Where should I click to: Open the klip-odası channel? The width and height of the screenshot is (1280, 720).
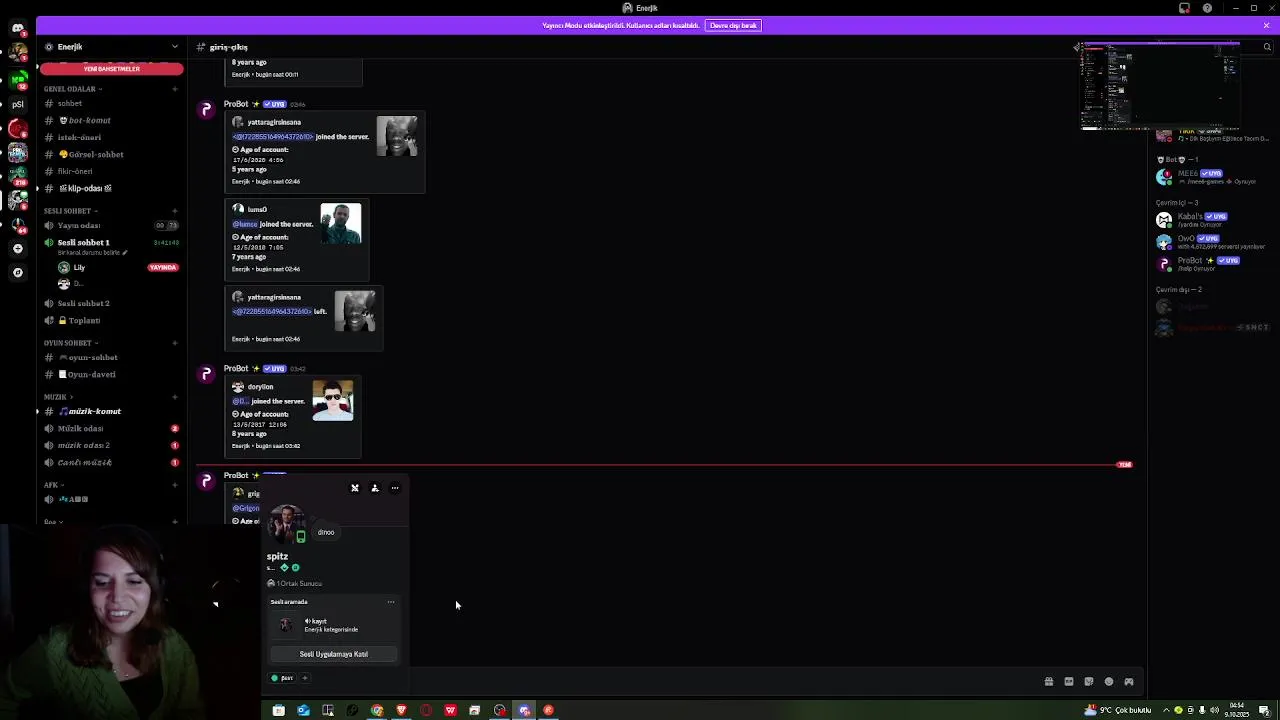pos(111,188)
